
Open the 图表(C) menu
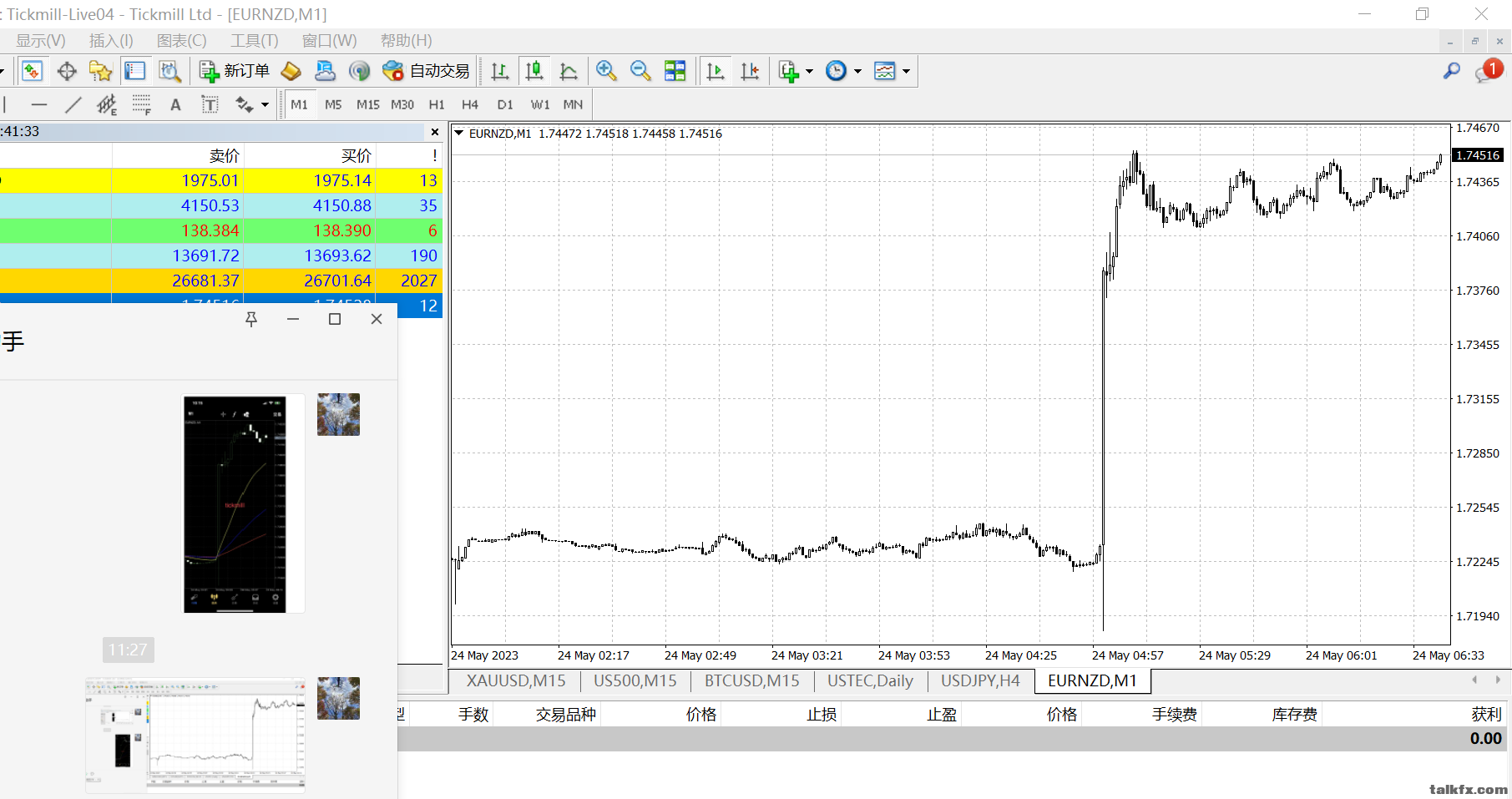click(x=181, y=41)
